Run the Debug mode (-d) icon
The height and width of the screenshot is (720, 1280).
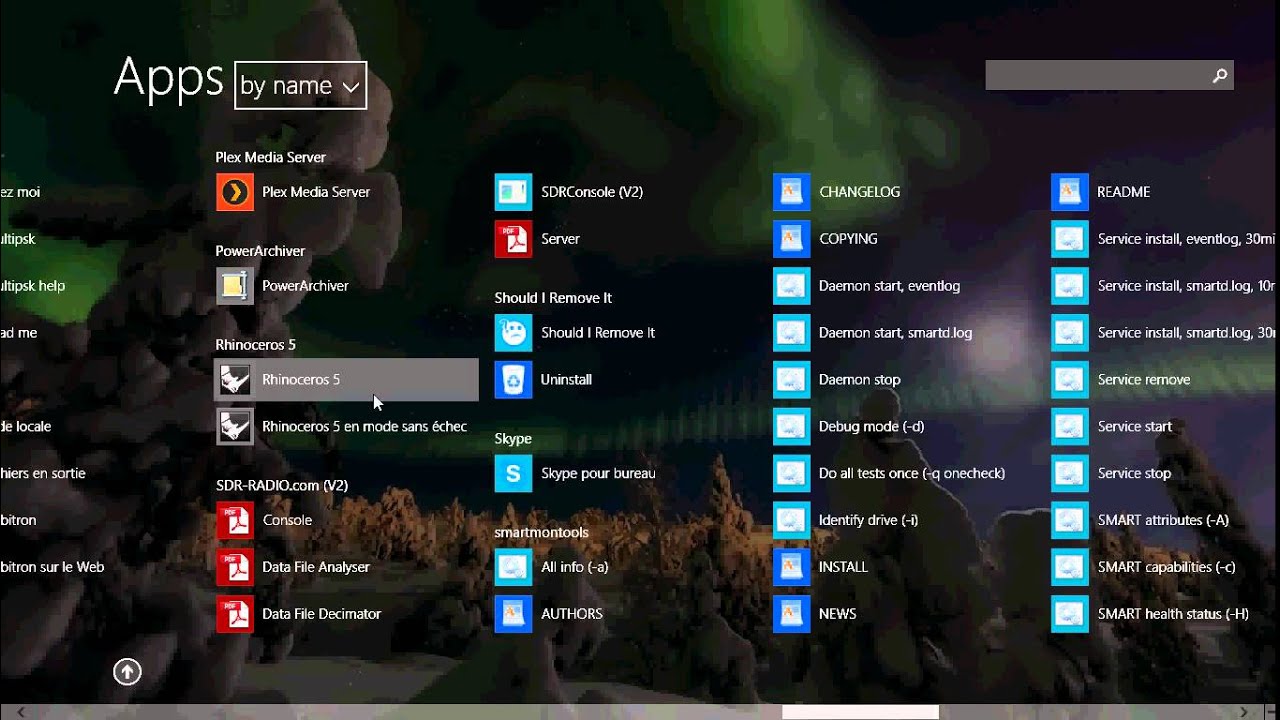click(791, 427)
